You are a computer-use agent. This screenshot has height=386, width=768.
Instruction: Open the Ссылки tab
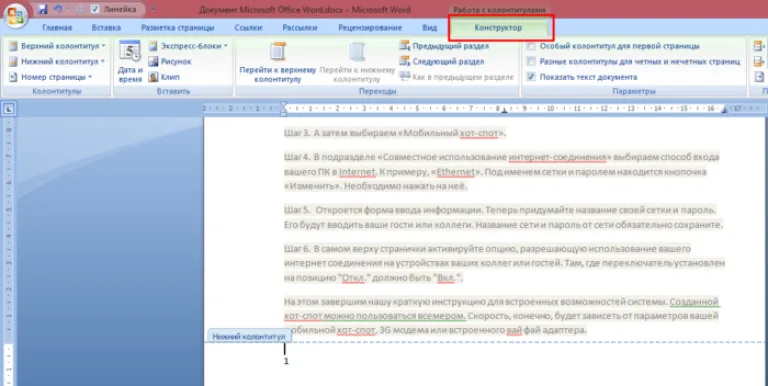pyautogui.click(x=248, y=28)
